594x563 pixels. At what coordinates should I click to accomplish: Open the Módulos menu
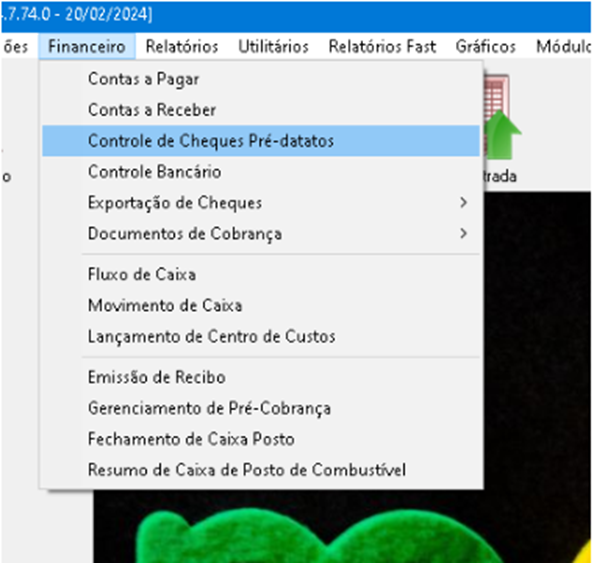point(564,47)
